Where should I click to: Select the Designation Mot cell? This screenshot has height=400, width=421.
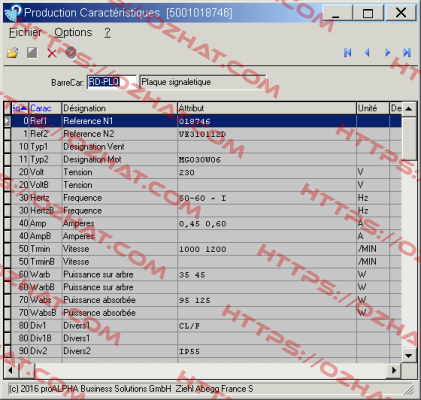pos(119,159)
